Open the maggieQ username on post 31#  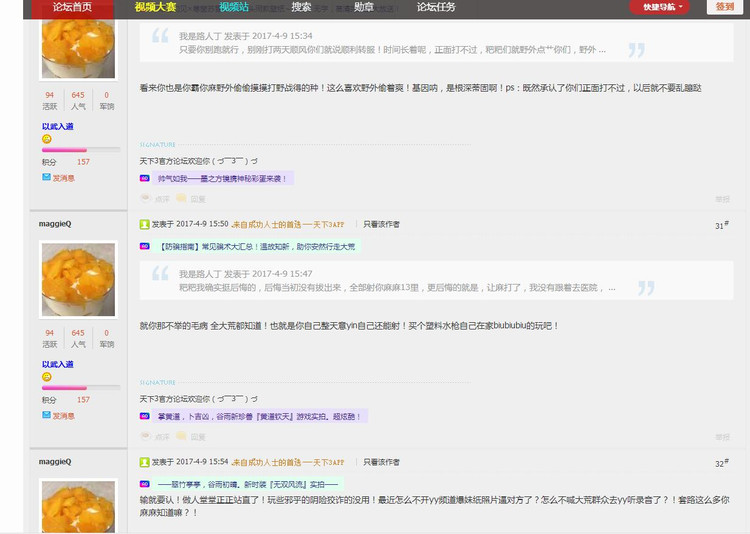pyautogui.click(x=55, y=223)
